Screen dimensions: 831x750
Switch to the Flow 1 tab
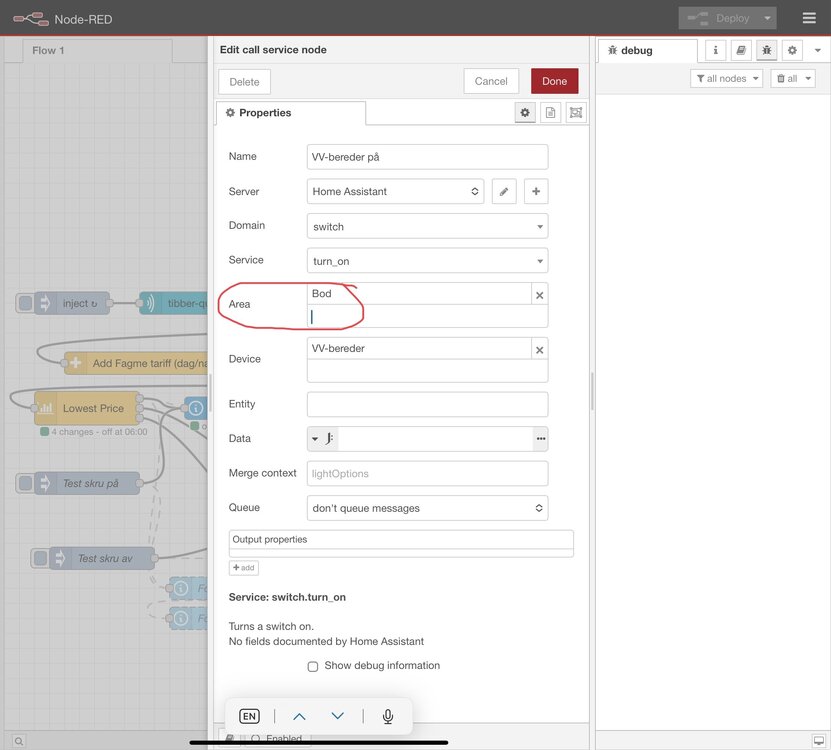click(48, 50)
